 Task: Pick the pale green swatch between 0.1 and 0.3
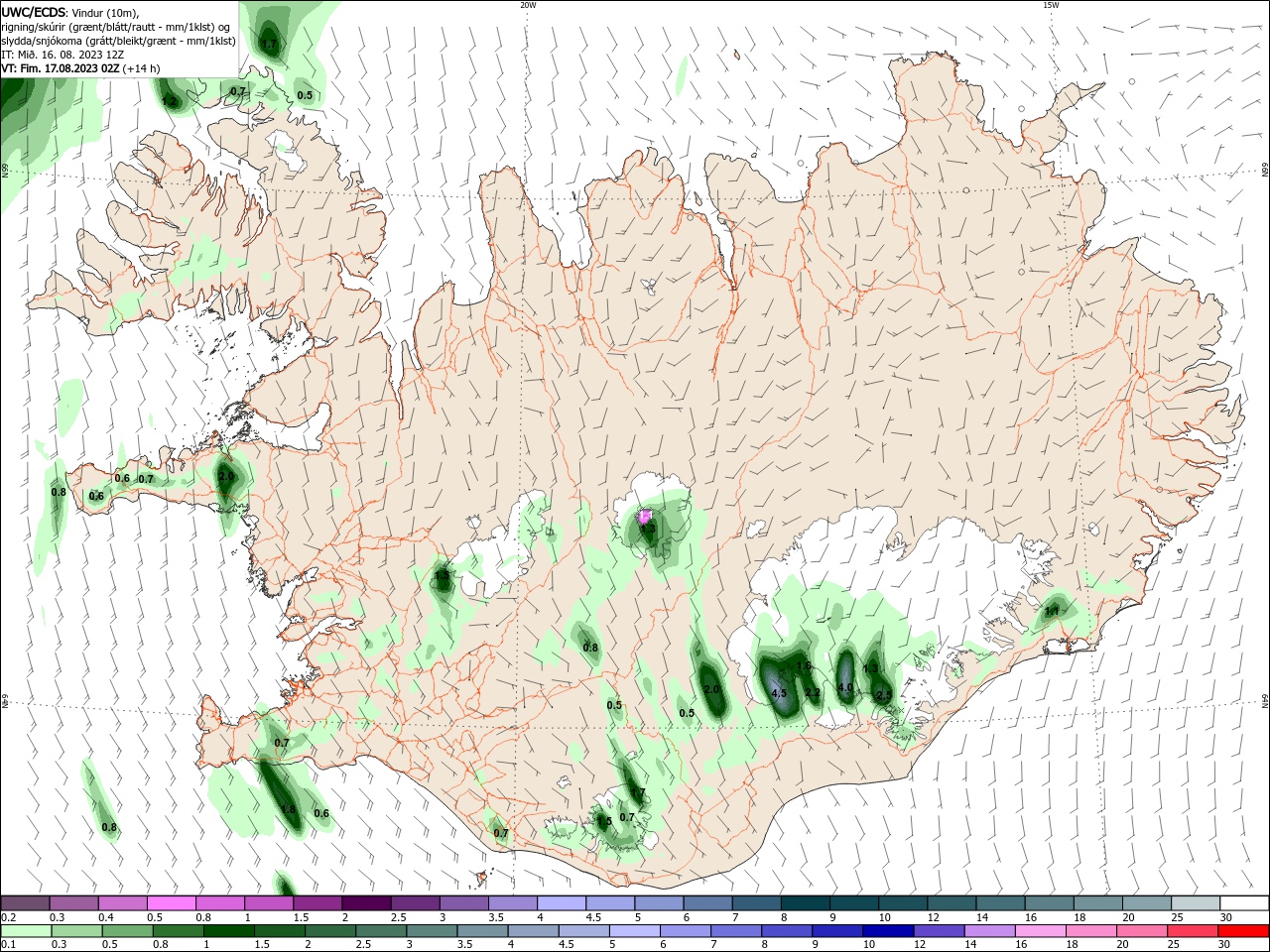coord(26,930)
